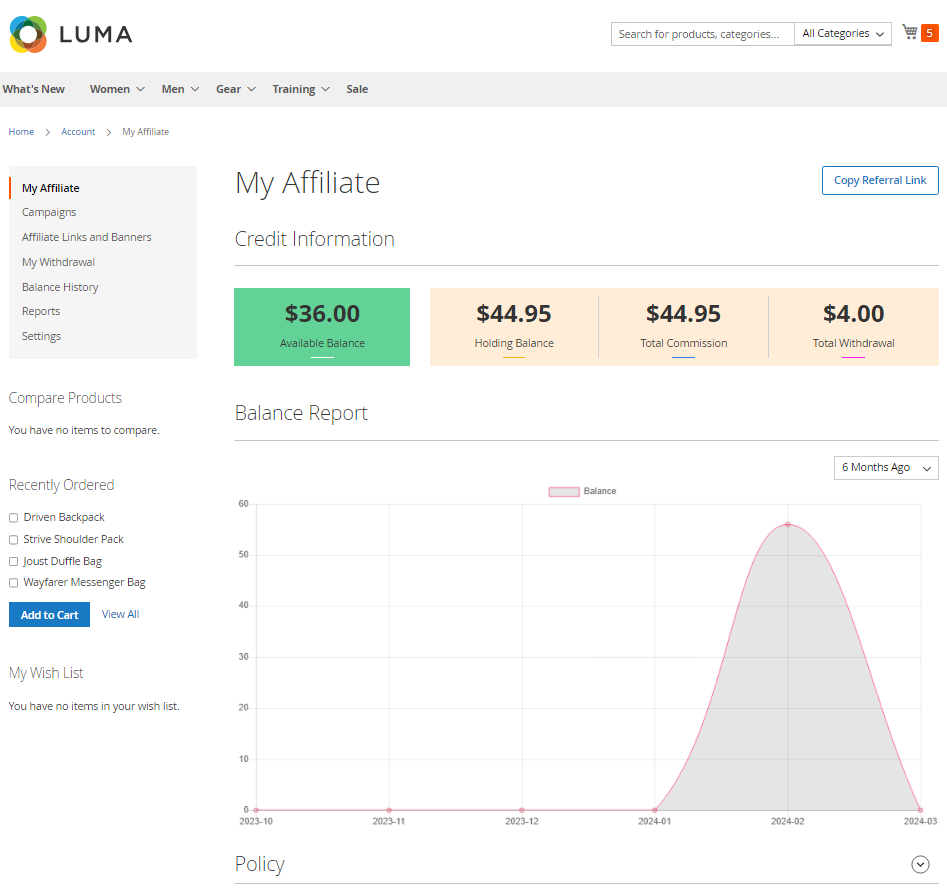
Task: Click the Luma logo icon
Action: 28,35
